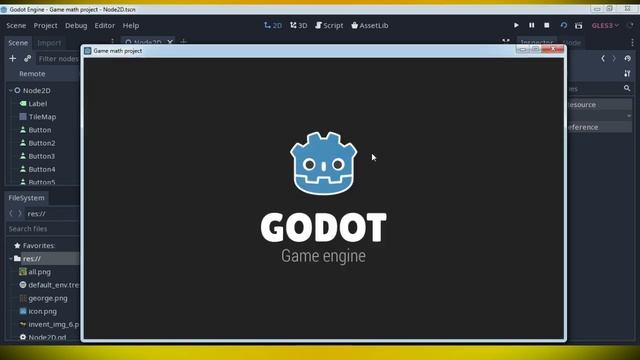The height and width of the screenshot is (360, 640).
Task: Open the AssetLib workspace
Action: 370,25
